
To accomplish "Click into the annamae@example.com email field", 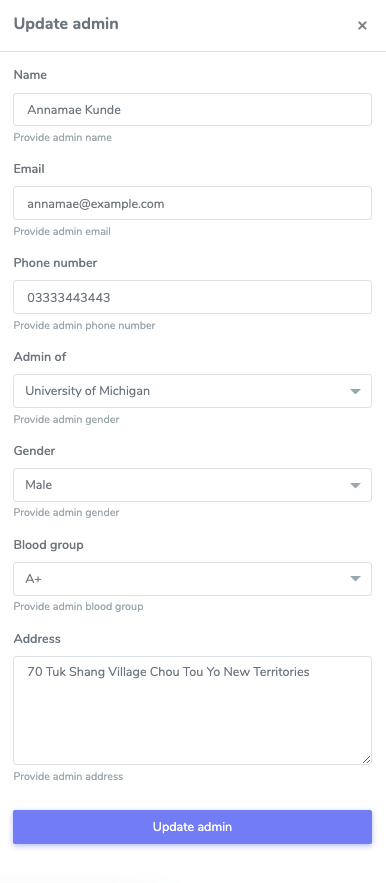I will click(x=192, y=203).
